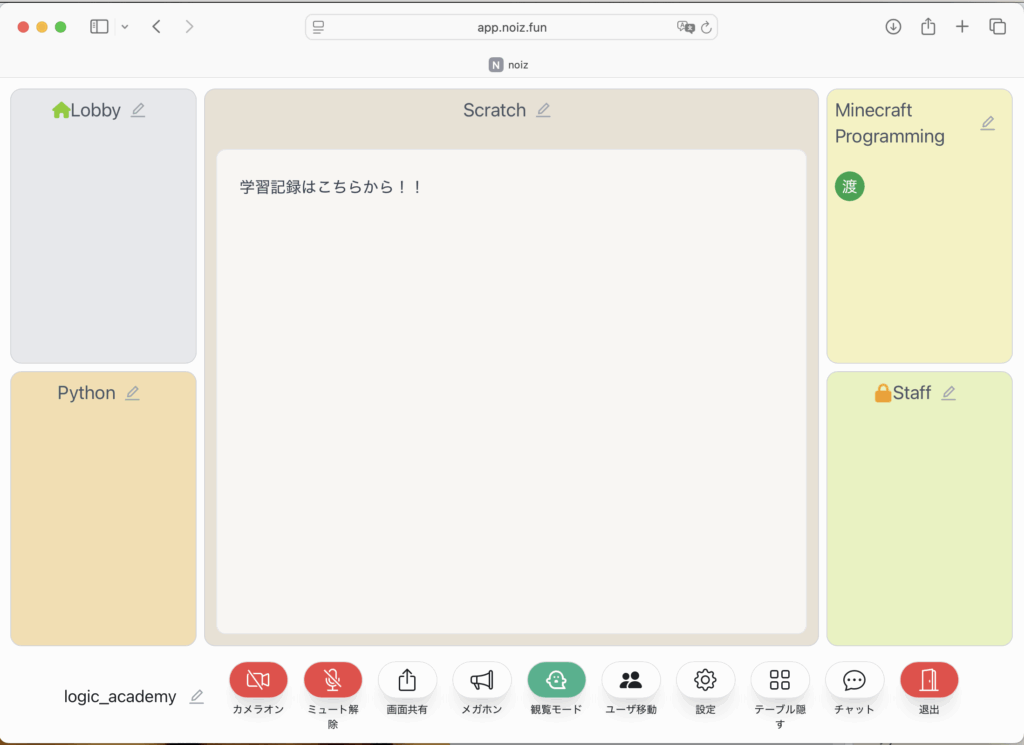
Task: Toggle viewing mode (観覧モード) button
Action: [x=556, y=680]
